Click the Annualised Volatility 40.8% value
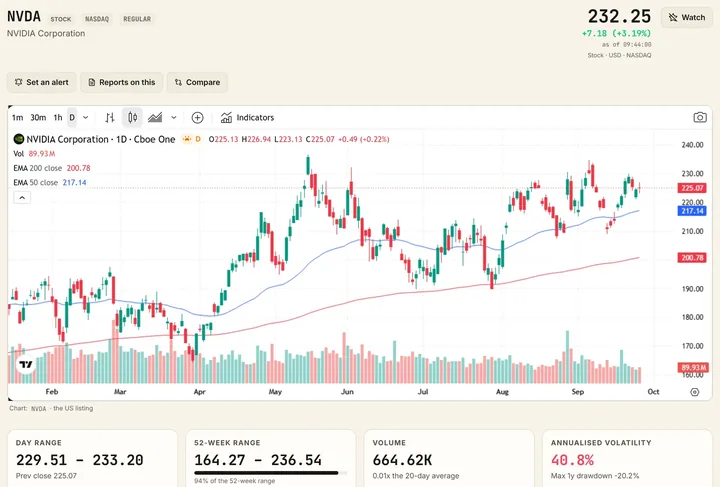Image resolution: width=720 pixels, height=487 pixels. tap(572, 460)
